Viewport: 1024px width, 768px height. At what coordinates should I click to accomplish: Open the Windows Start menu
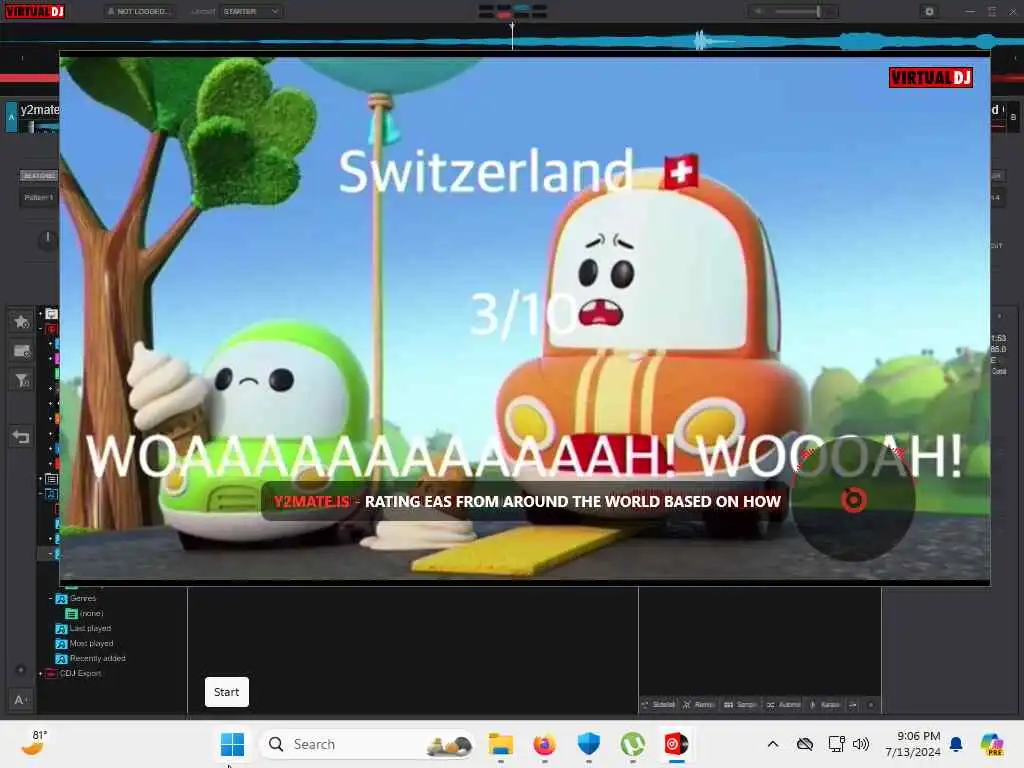(x=232, y=744)
